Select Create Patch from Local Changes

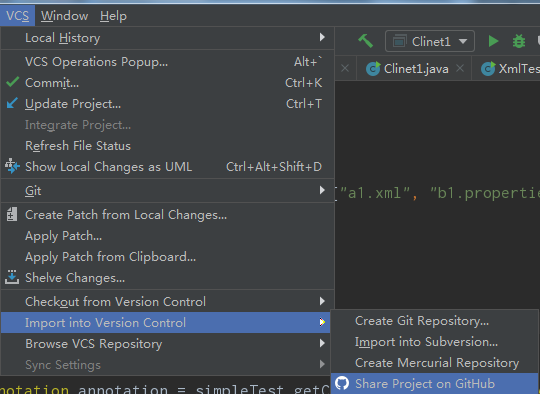(167, 215)
